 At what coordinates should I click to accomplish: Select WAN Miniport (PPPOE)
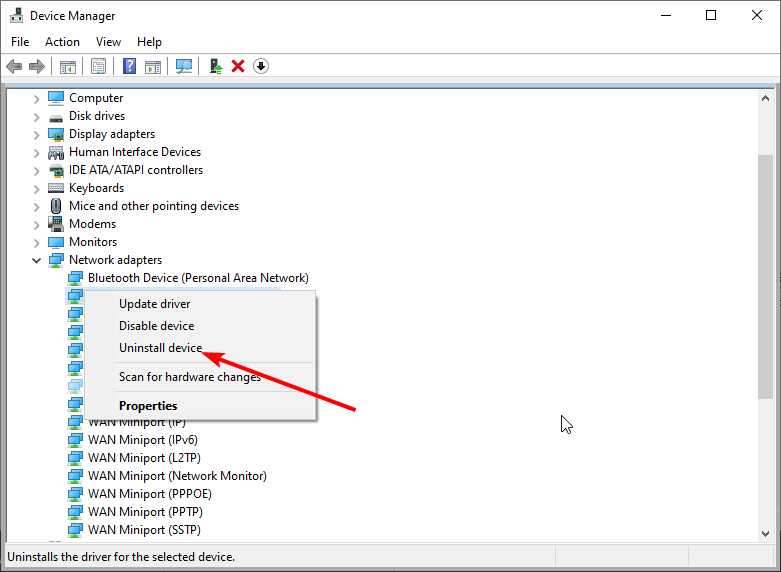pos(150,494)
